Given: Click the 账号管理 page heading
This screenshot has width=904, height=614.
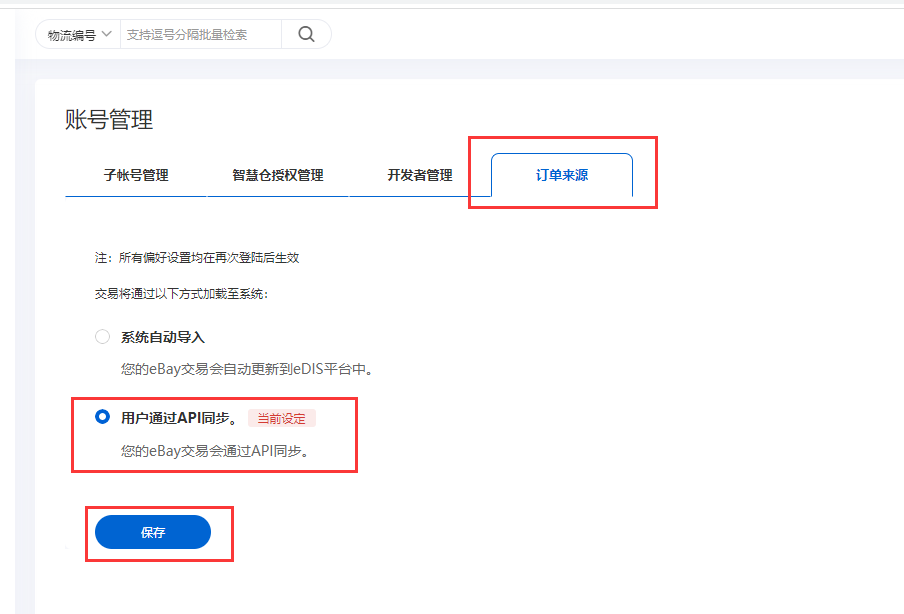Looking at the screenshot, I should coord(109,120).
